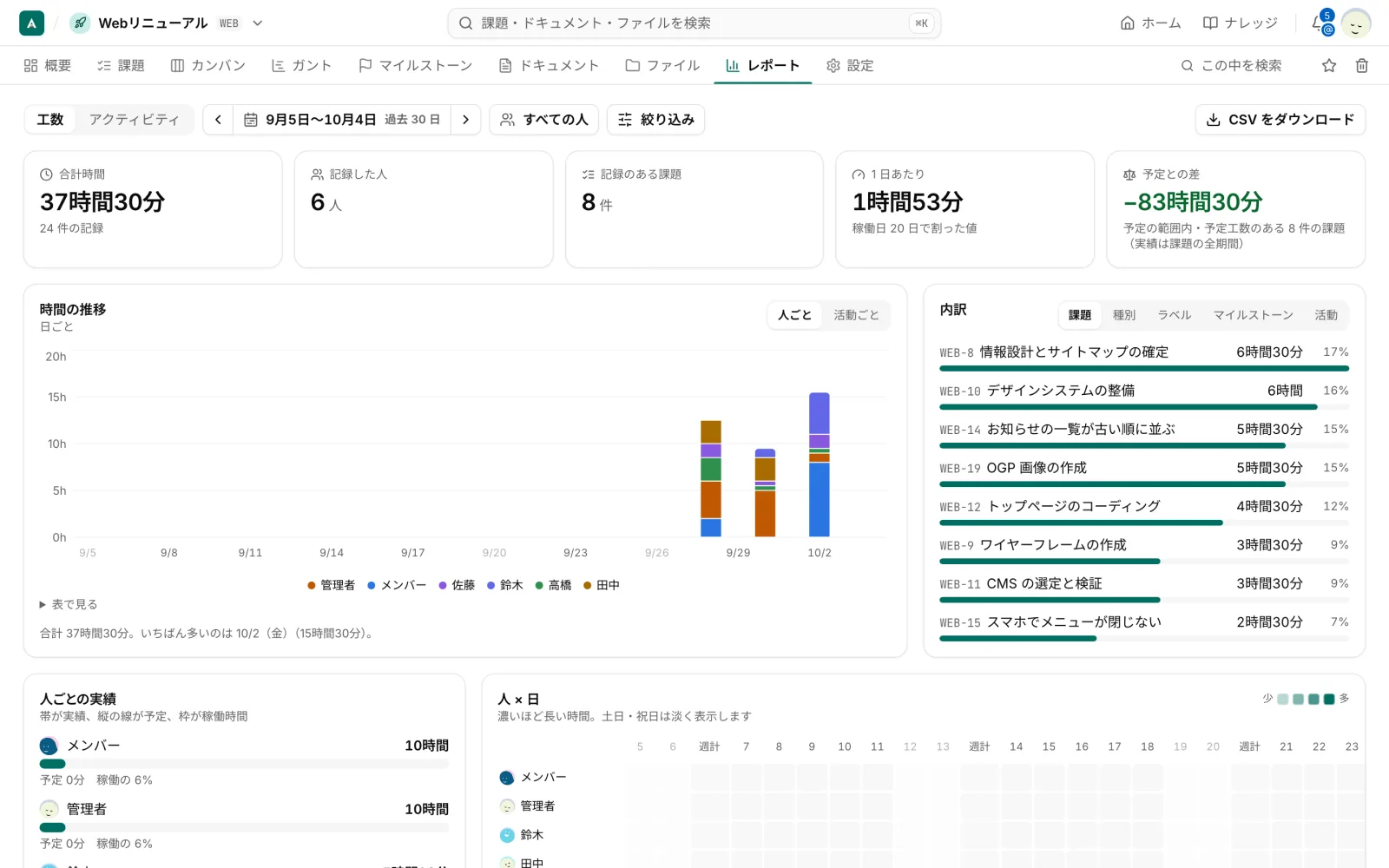The image size is (1389, 868).
Task: Select 活動ごと chart grouping
Action: (x=856, y=315)
